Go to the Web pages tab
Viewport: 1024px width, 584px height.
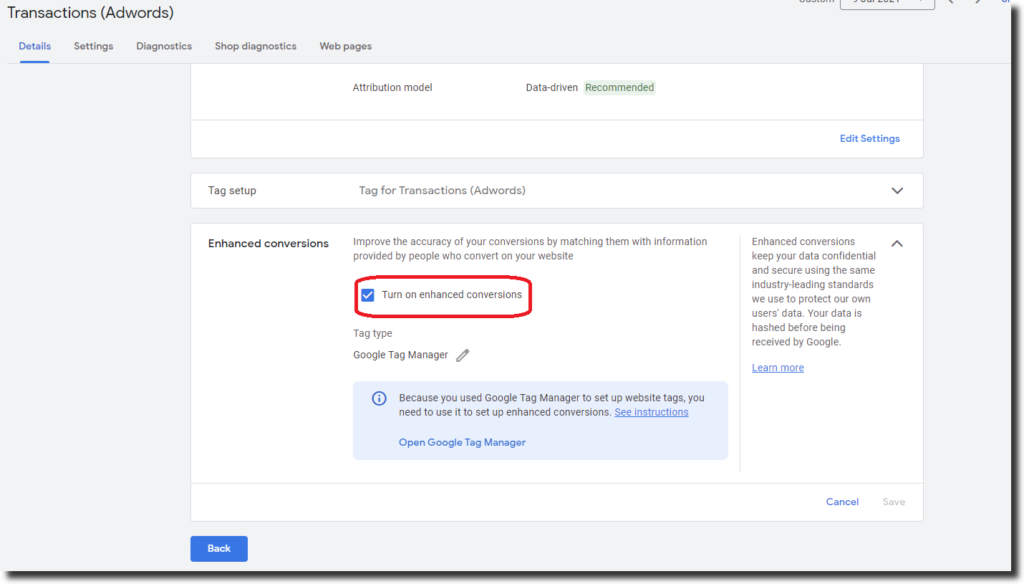tap(345, 46)
